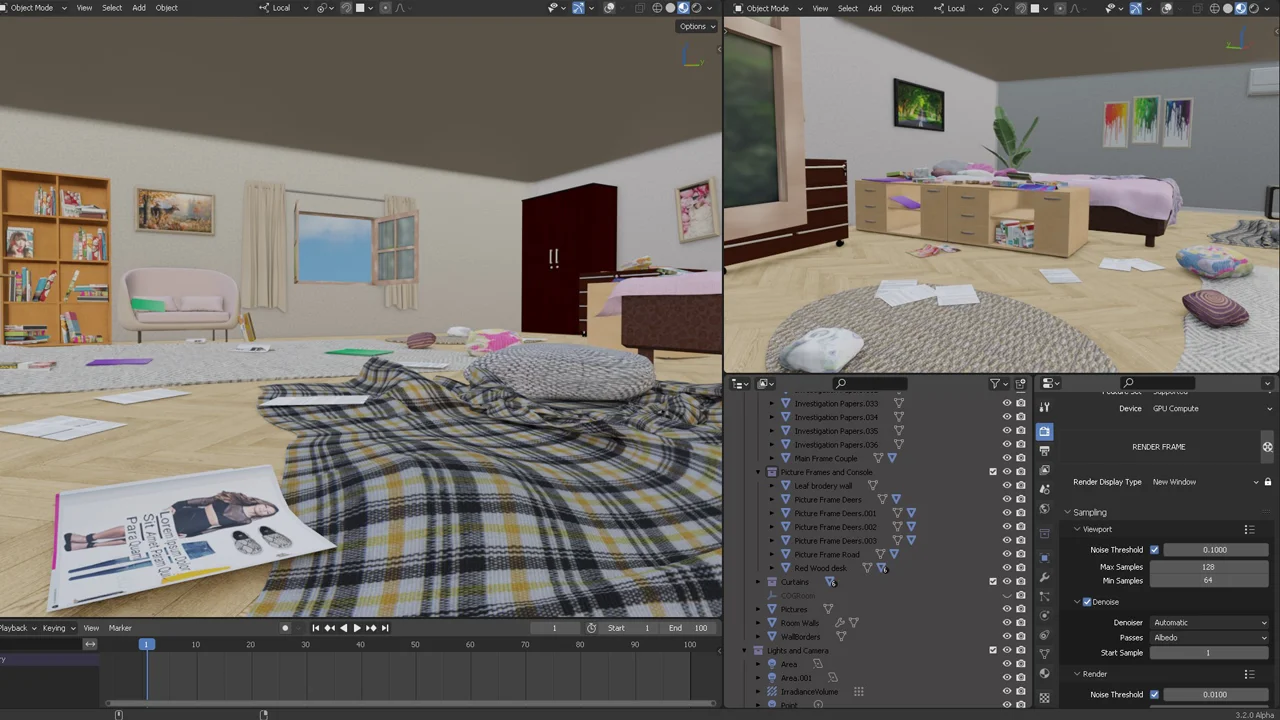Hide Red Wood desk using its eye icon
Image resolution: width=1280 pixels, height=720 pixels.
(1007, 567)
